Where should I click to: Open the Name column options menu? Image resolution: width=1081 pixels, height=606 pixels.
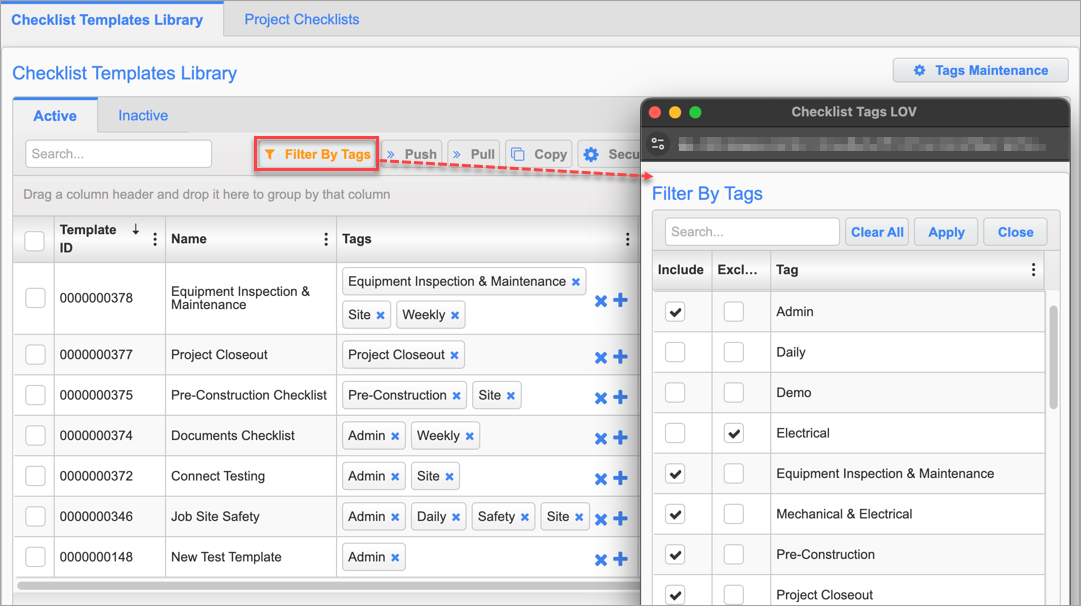coord(325,239)
